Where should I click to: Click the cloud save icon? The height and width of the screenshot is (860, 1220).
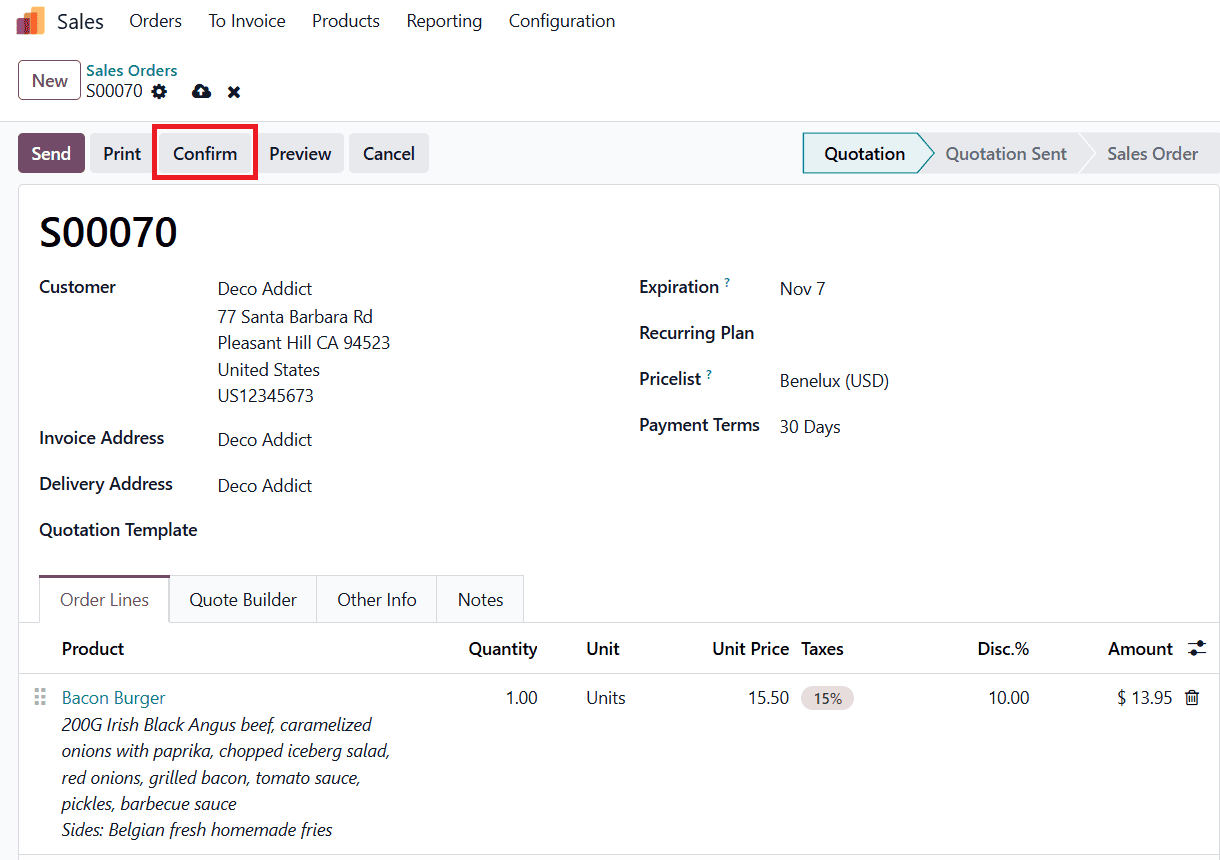pyautogui.click(x=201, y=92)
